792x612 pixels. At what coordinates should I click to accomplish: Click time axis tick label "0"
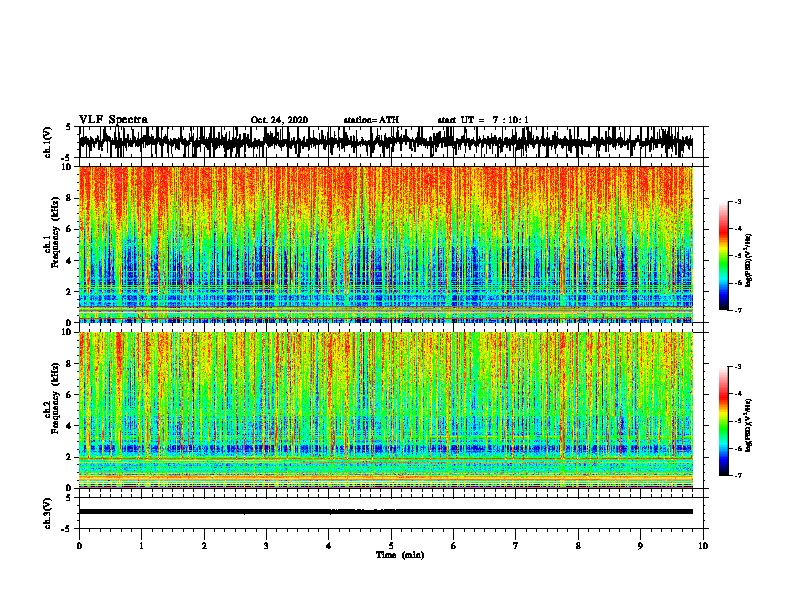(79, 546)
